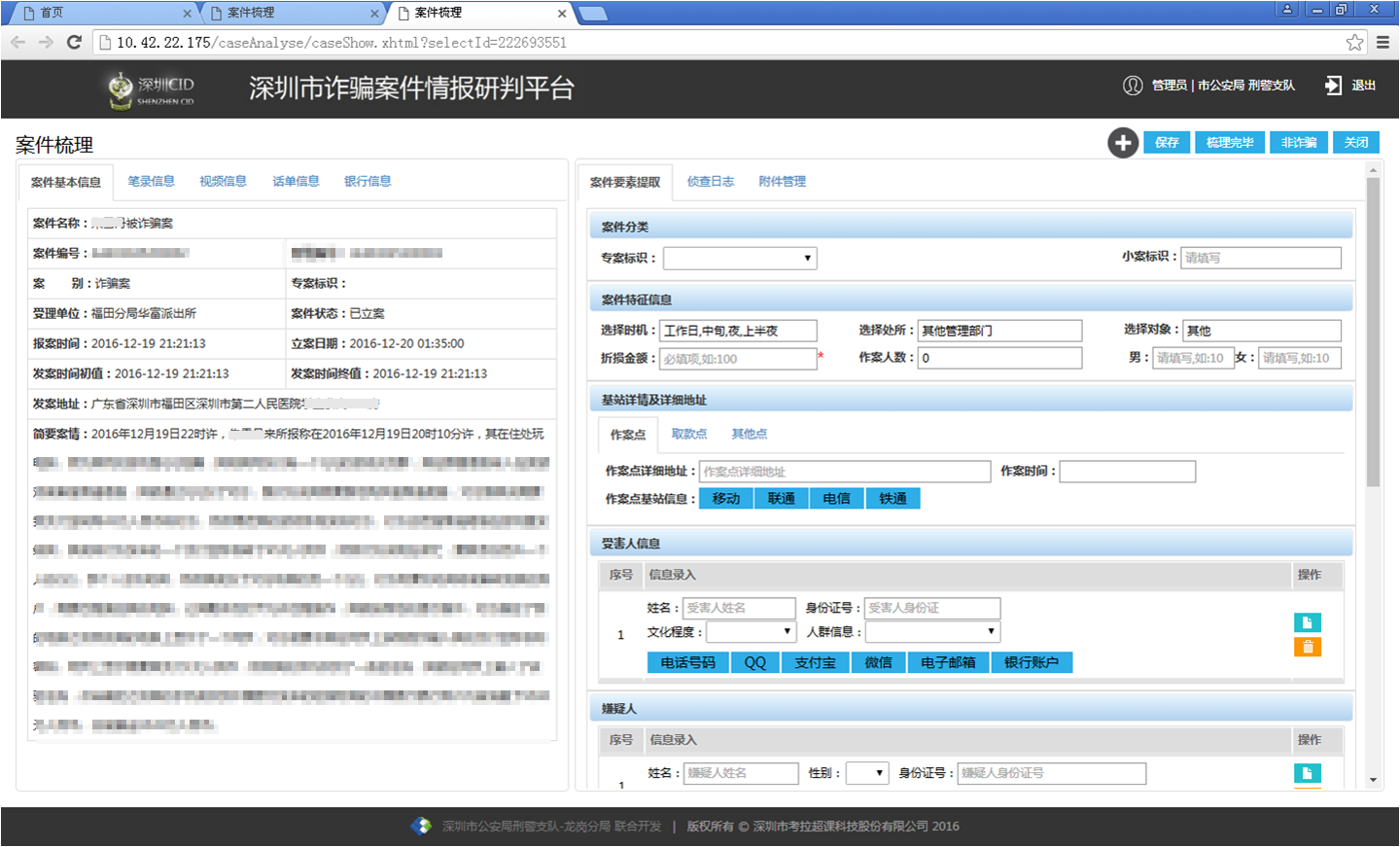Open the new tab button
Image resolution: width=1400 pixels, height=847 pixels.
592,14
